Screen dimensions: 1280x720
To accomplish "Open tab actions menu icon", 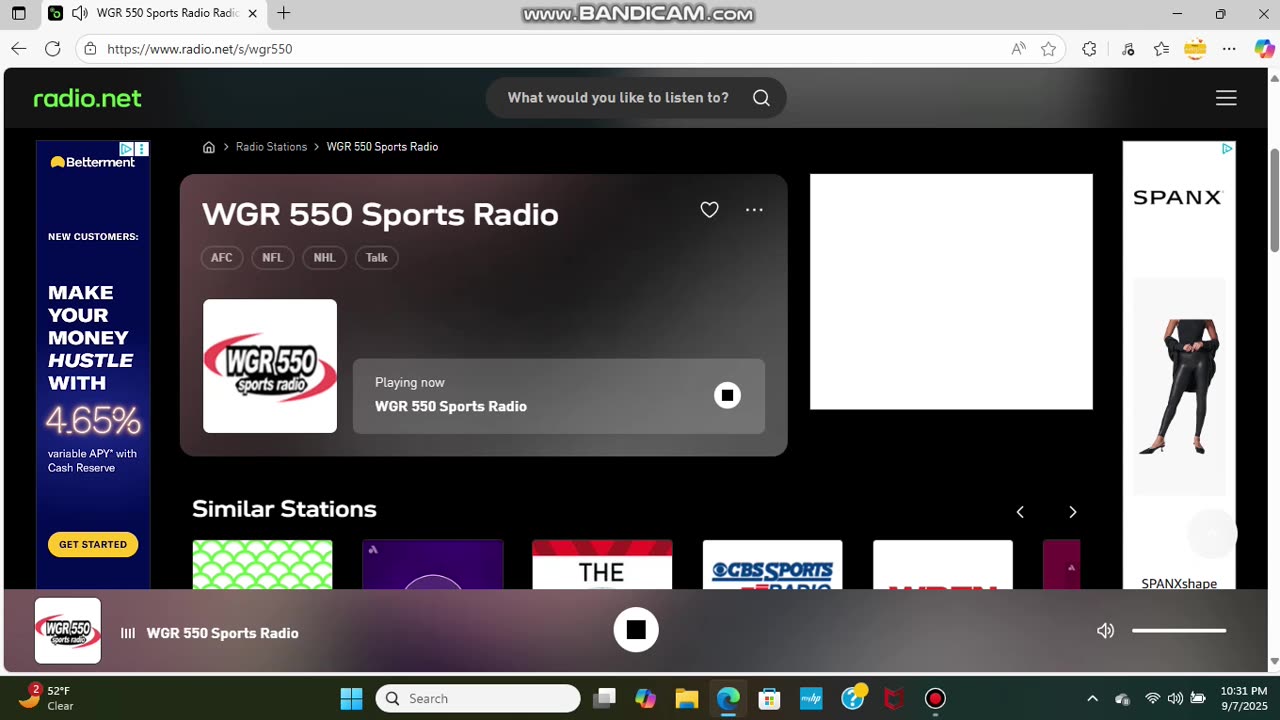I will coord(19,14).
